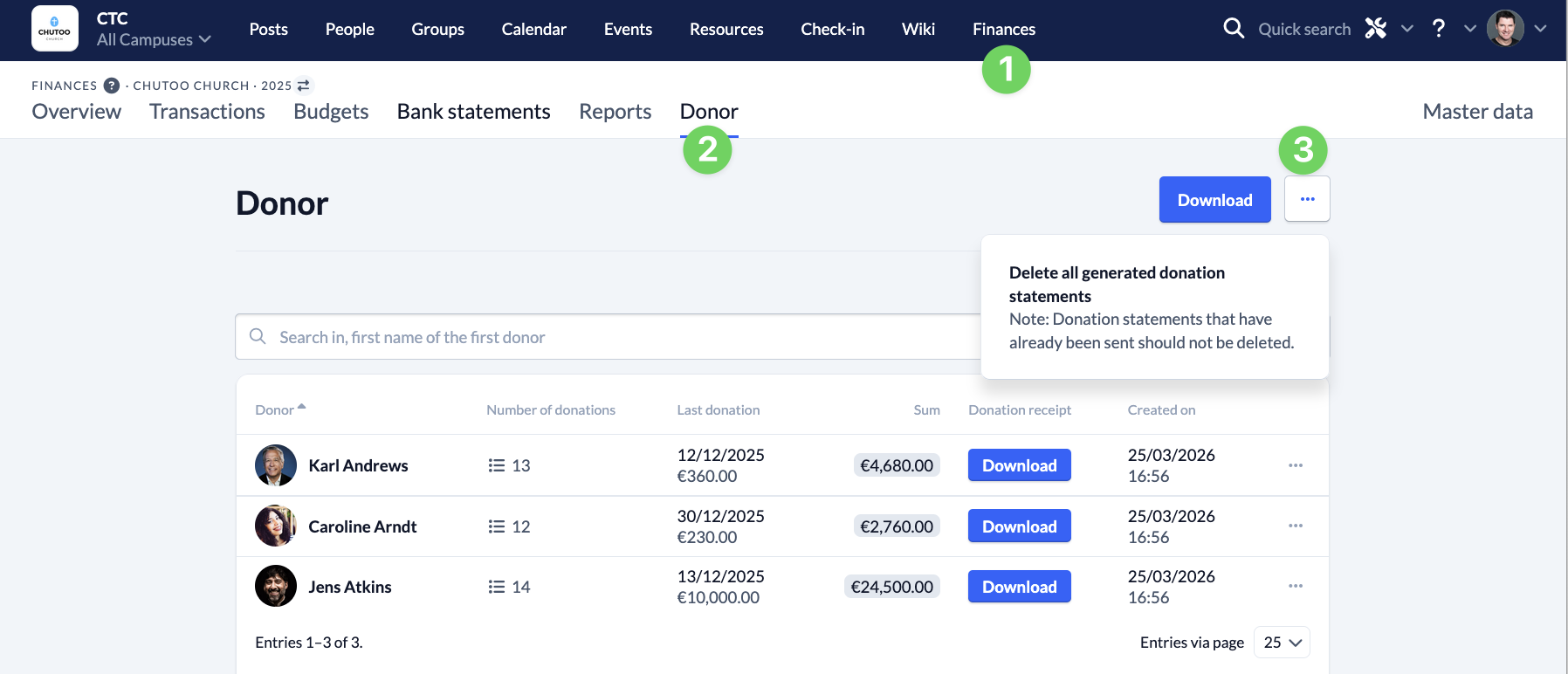Open the Master data tab
Screen dimensions: 1568x674
(1478, 111)
